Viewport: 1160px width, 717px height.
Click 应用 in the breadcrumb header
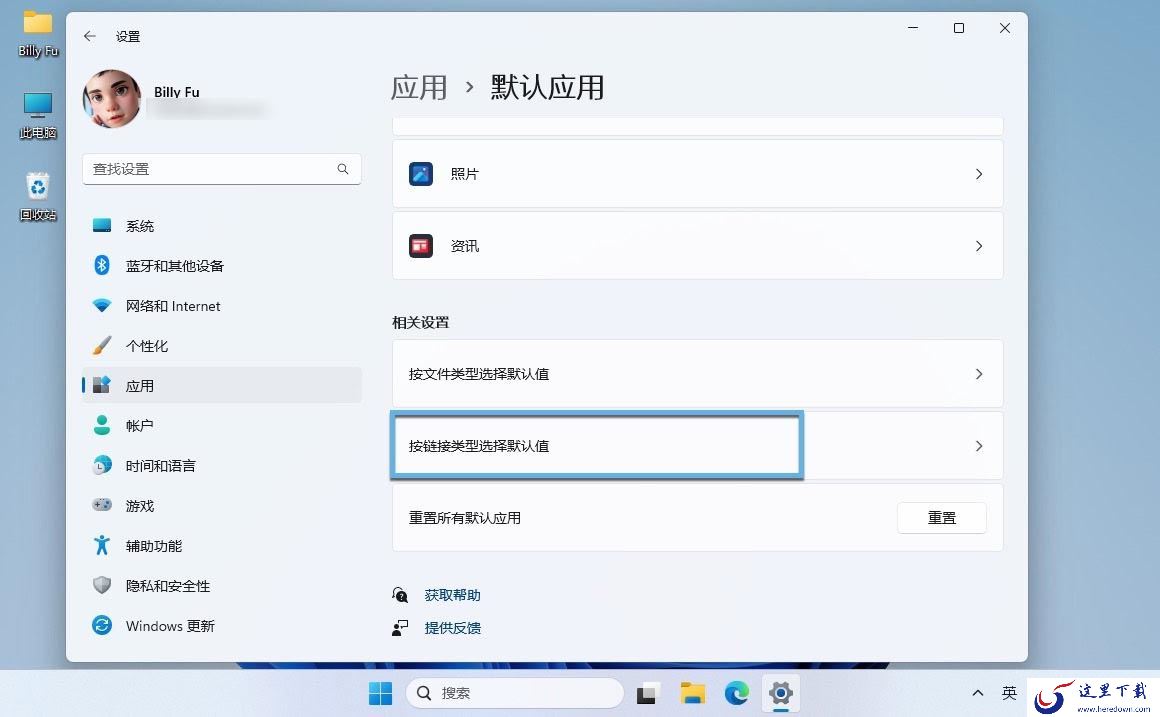(419, 87)
